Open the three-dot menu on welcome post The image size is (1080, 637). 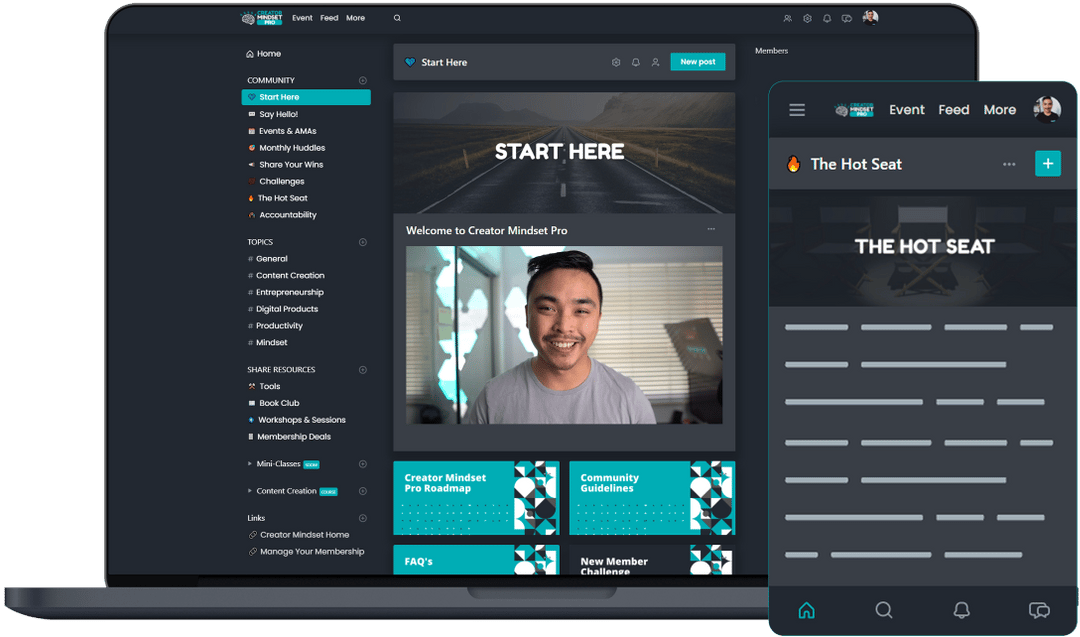711,229
